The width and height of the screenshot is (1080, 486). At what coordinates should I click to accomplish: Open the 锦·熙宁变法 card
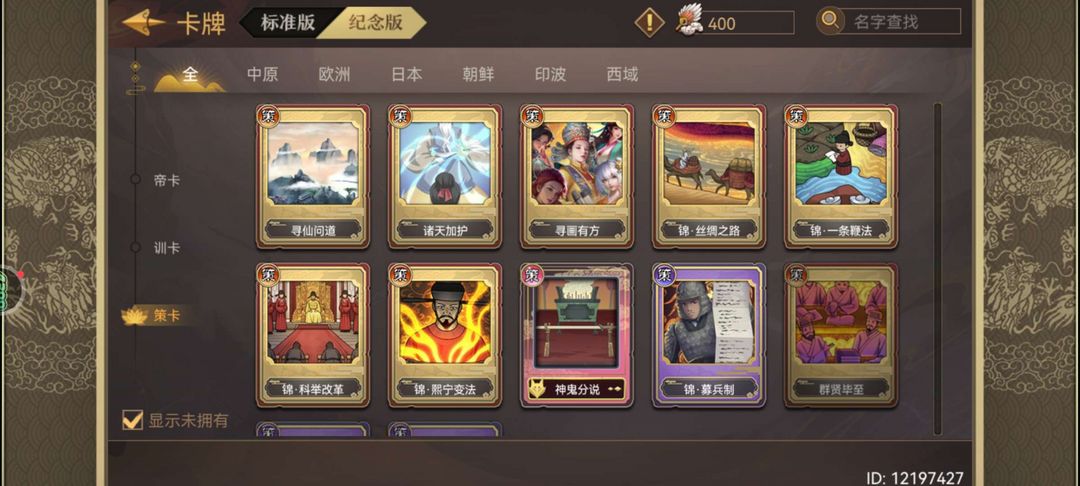[x=444, y=335]
